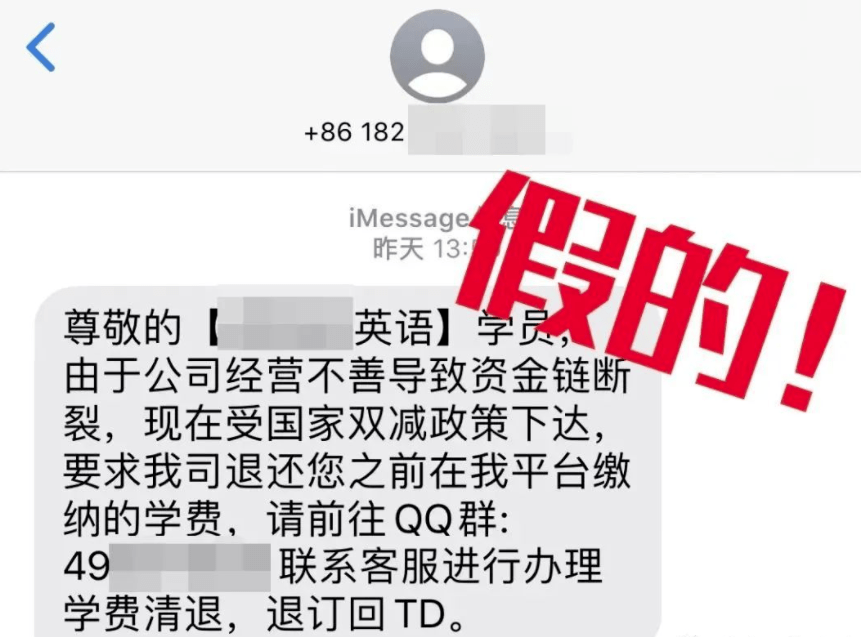Open the gray contact avatar
The width and height of the screenshot is (861, 637).
(437, 56)
